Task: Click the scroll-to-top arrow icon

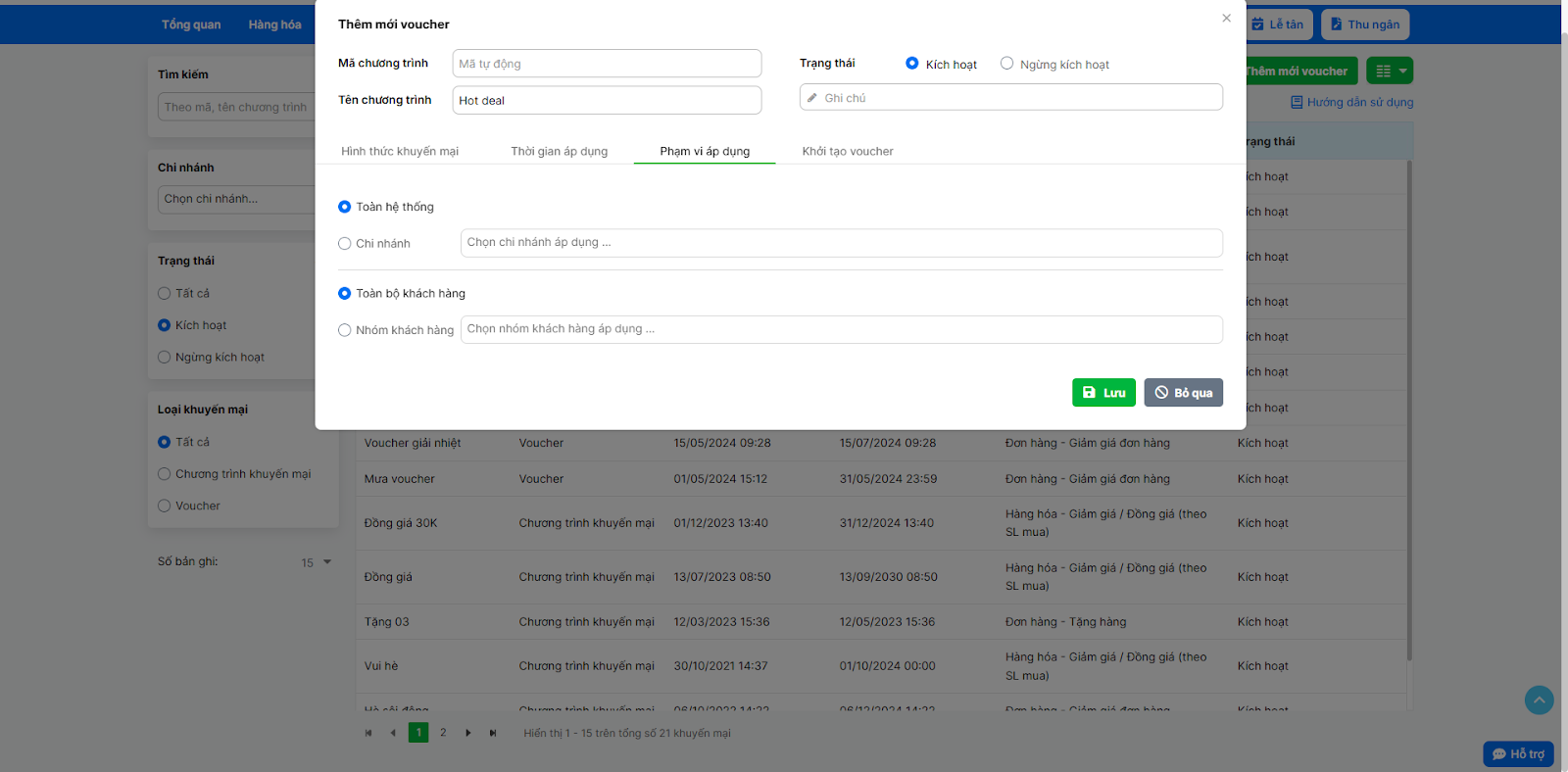Action: tap(1539, 700)
